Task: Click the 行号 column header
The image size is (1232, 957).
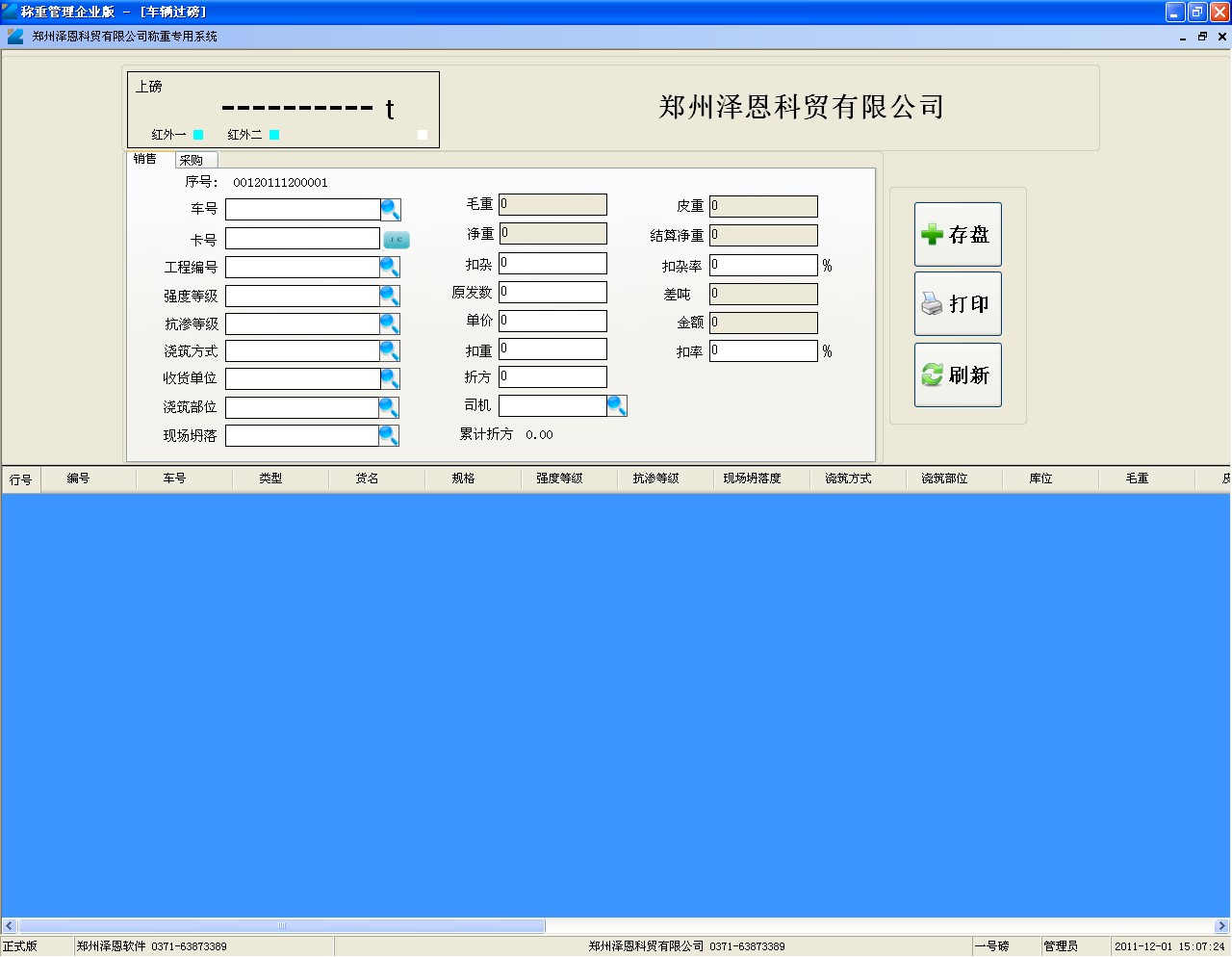Action: [x=20, y=478]
